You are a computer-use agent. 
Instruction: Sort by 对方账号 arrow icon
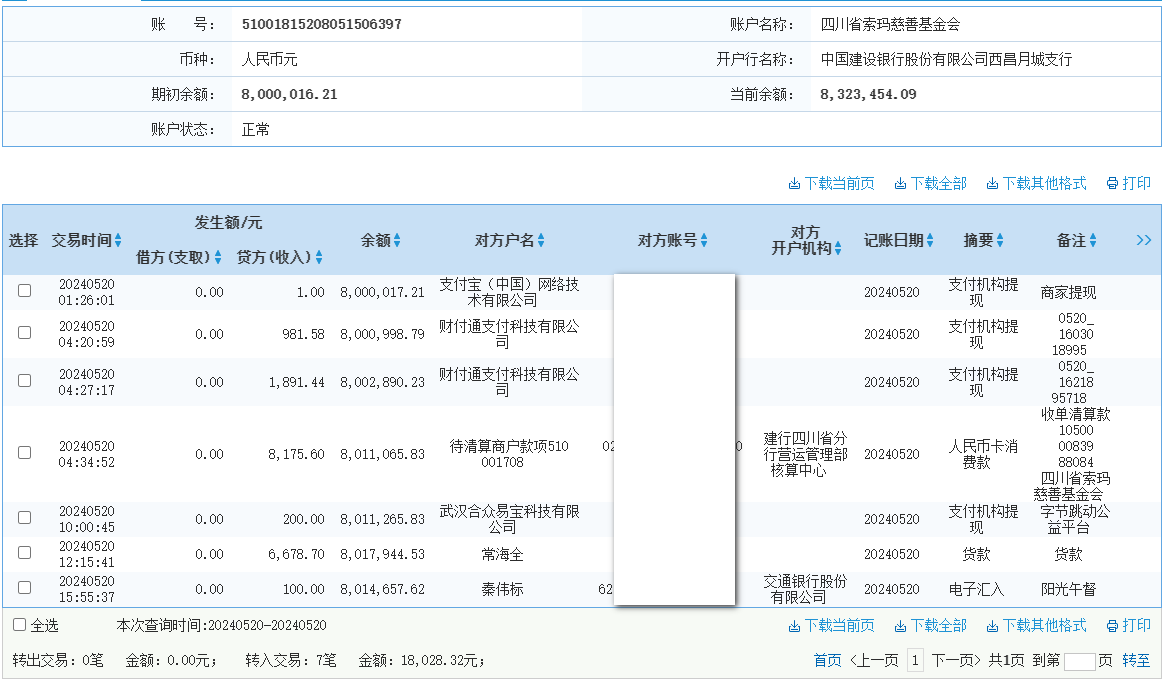click(704, 241)
